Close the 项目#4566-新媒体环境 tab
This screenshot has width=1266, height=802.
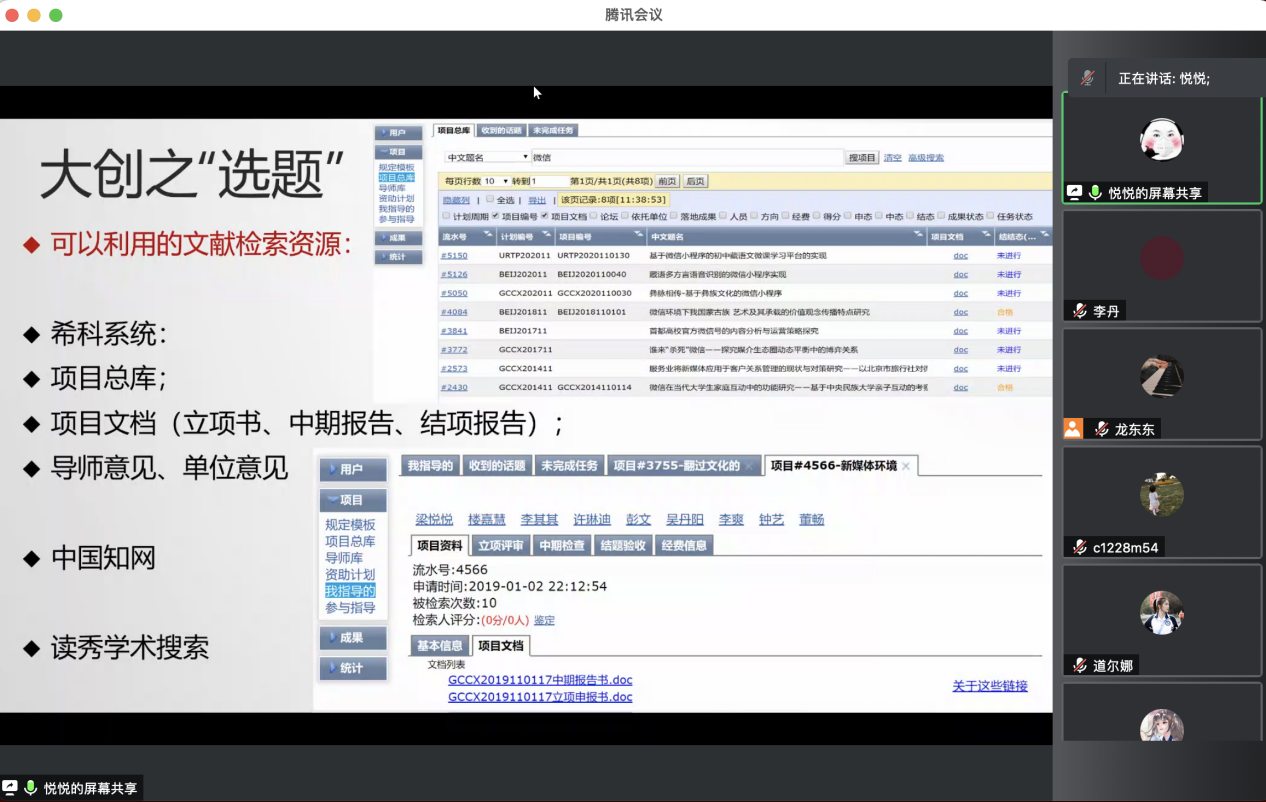[906, 466]
